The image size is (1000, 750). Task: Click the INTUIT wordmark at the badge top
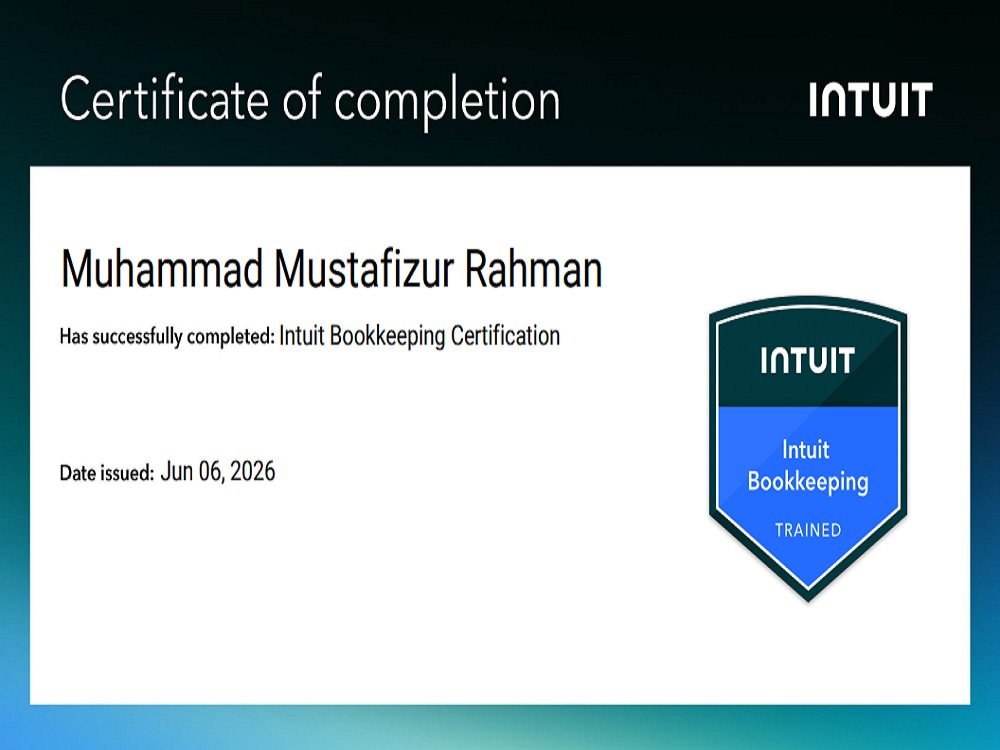(x=807, y=360)
